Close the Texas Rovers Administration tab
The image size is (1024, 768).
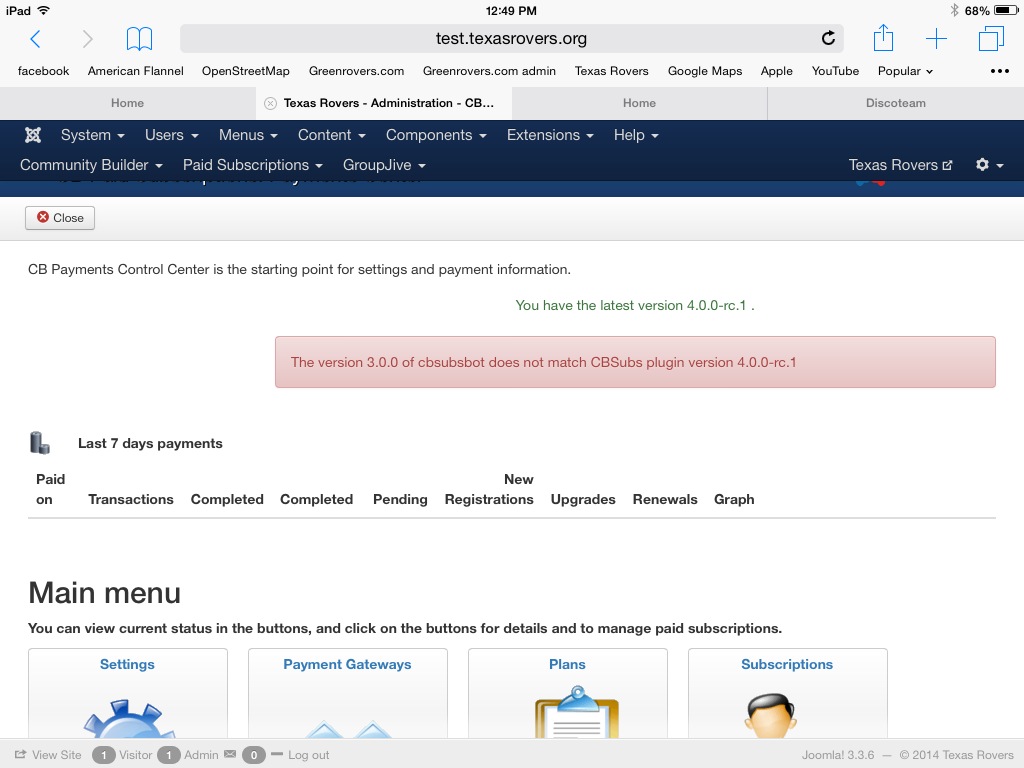click(270, 103)
